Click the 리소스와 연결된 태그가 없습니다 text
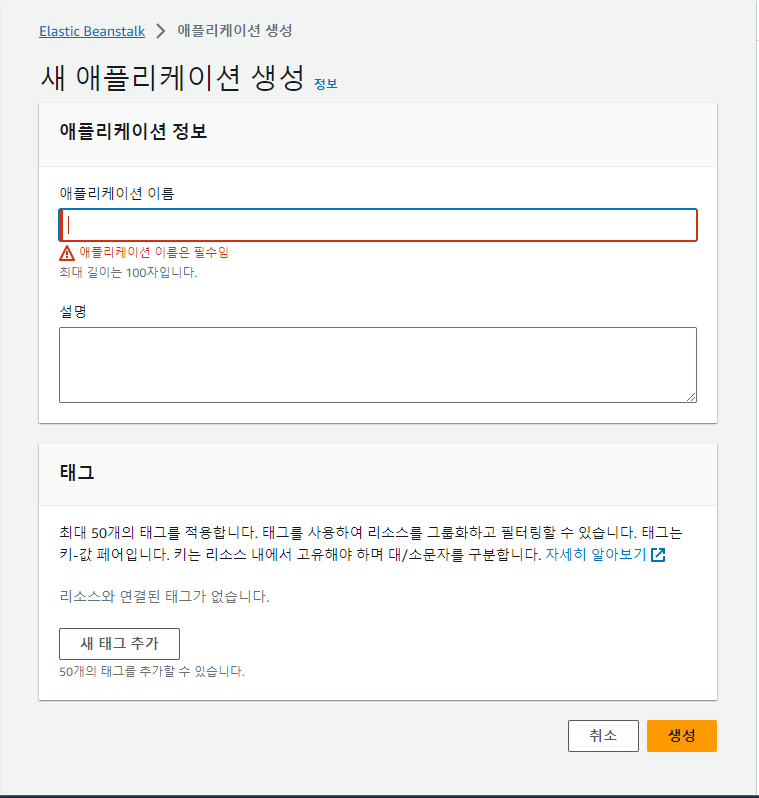The height and width of the screenshot is (798, 759). tap(164, 596)
